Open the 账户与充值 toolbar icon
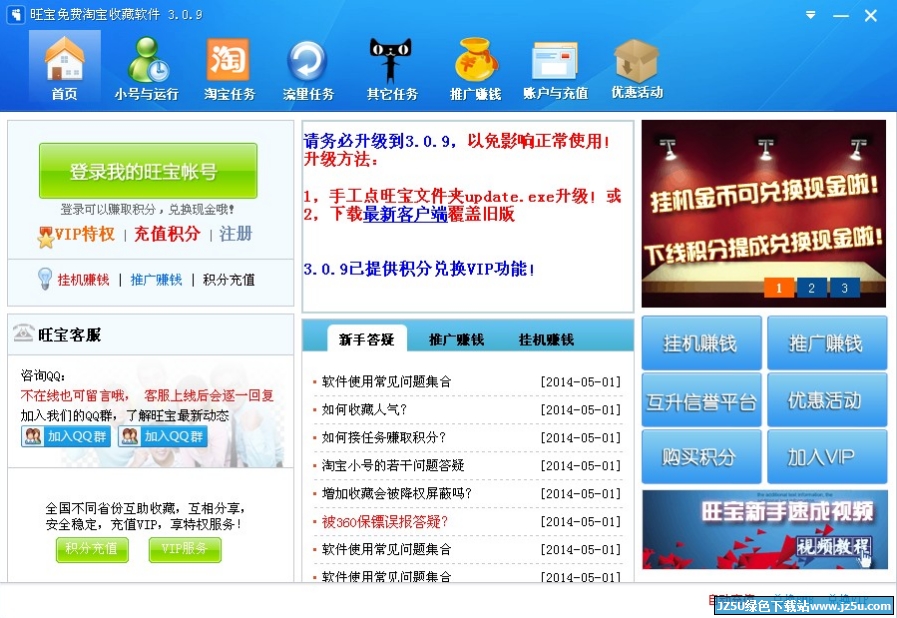Viewport: 897px width, 618px height. click(x=555, y=68)
